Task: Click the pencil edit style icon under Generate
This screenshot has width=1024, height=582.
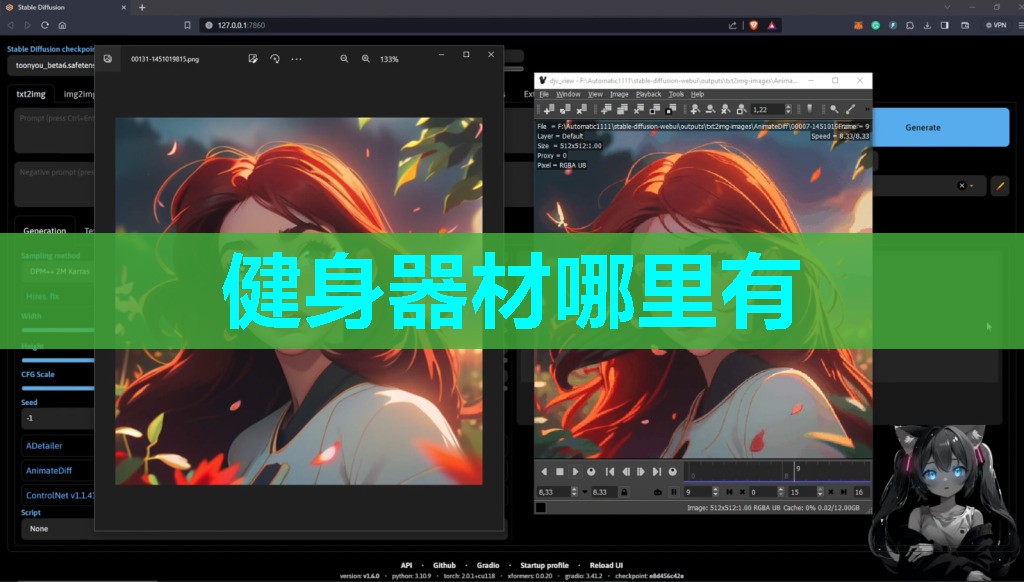Action: pos(1000,186)
